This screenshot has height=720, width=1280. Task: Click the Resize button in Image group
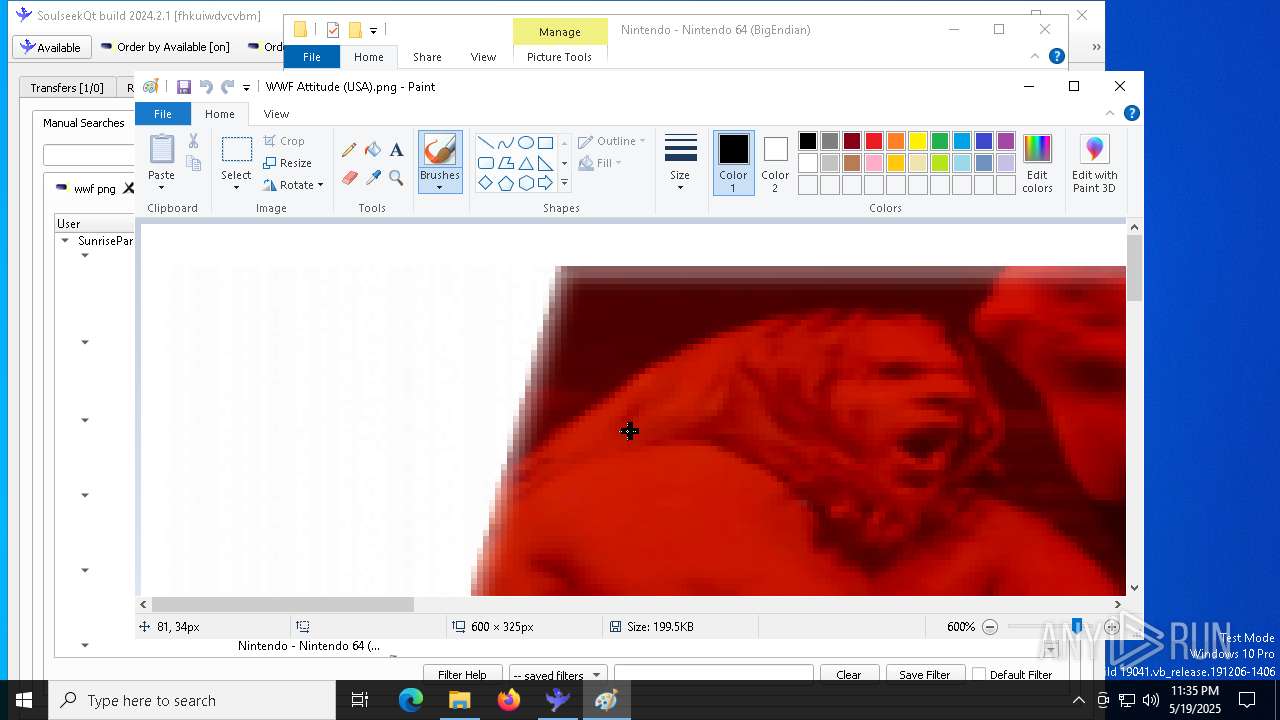pos(288,163)
